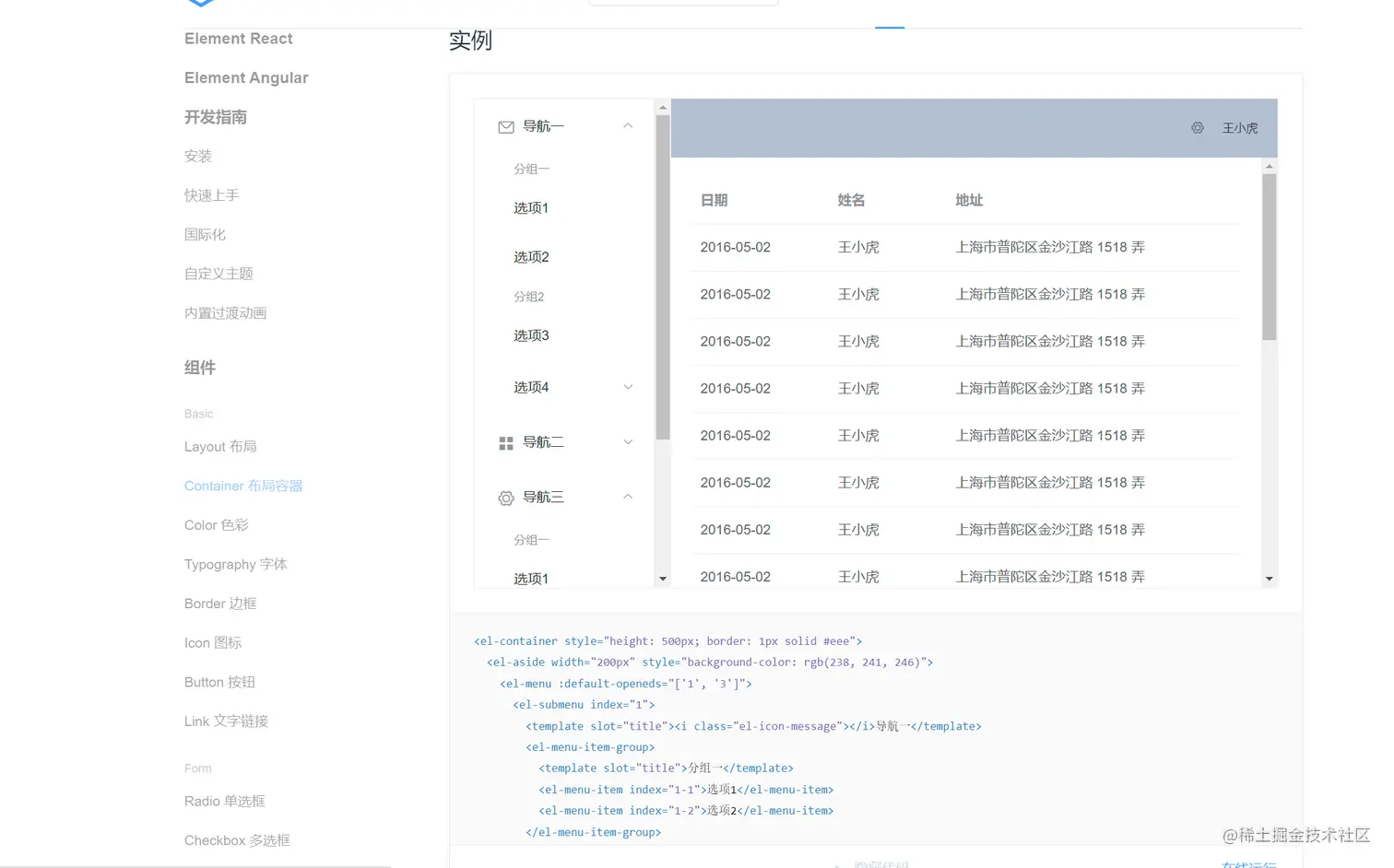Click the el-submenu index="1" code line
Viewport: 1394px width, 868px height.
point(584,705)
